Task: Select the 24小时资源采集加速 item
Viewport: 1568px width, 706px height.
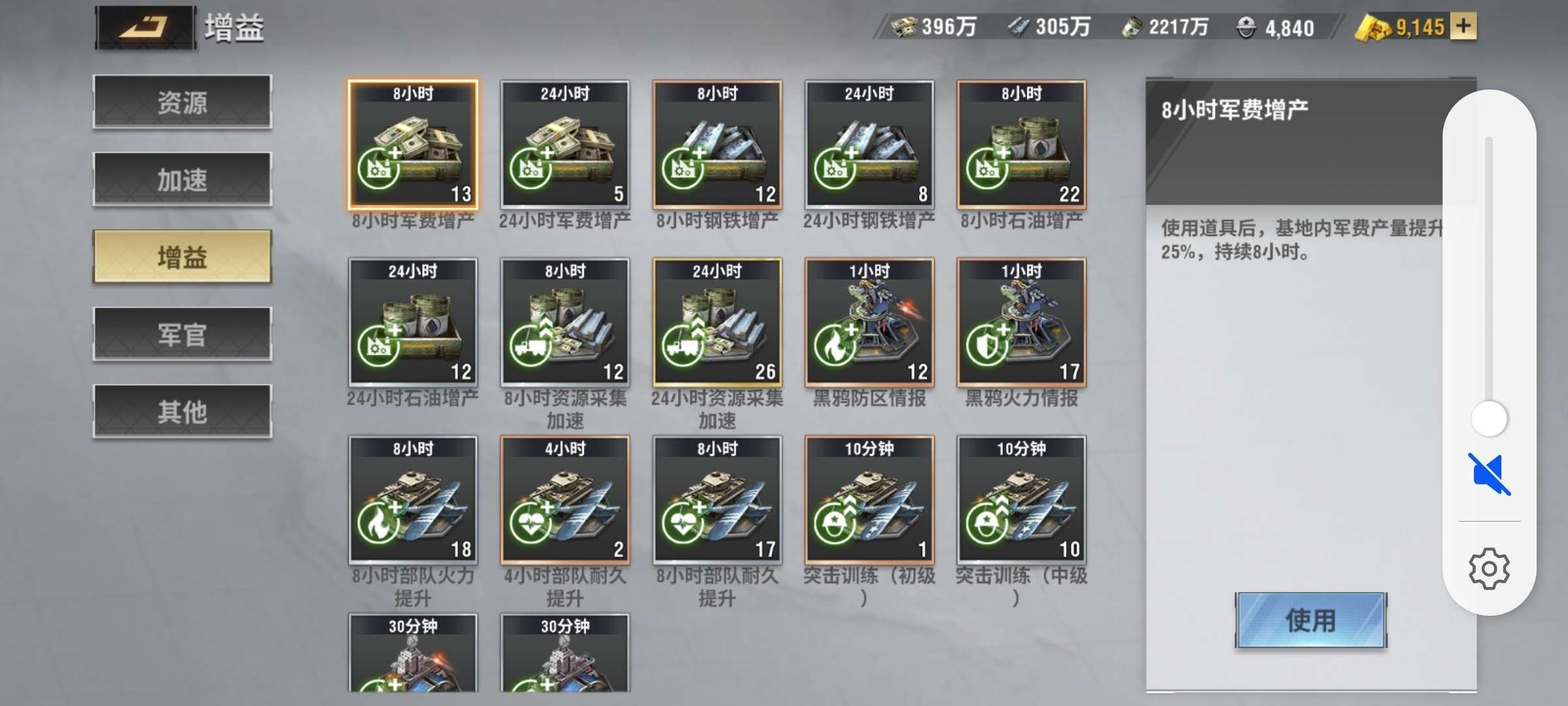Action: pyautogui.click(x=717, y=322)
